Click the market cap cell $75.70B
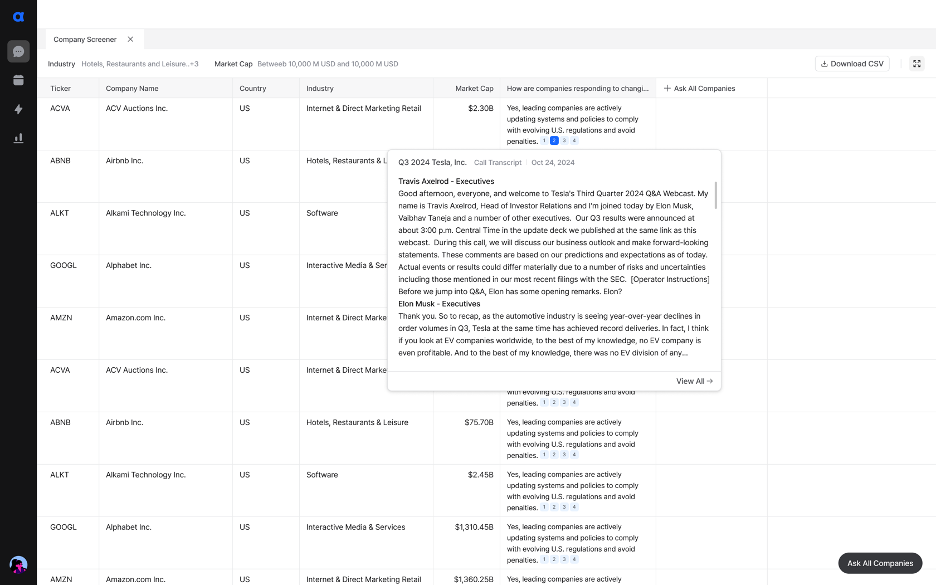The height and width of the screenshot is (586, 936). point(479,422)
